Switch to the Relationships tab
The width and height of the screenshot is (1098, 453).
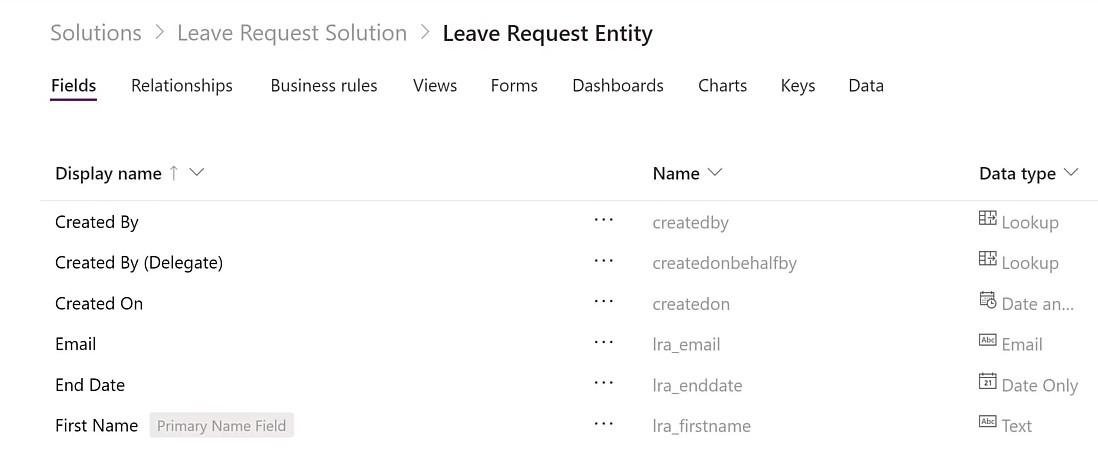tap(182, 85)
